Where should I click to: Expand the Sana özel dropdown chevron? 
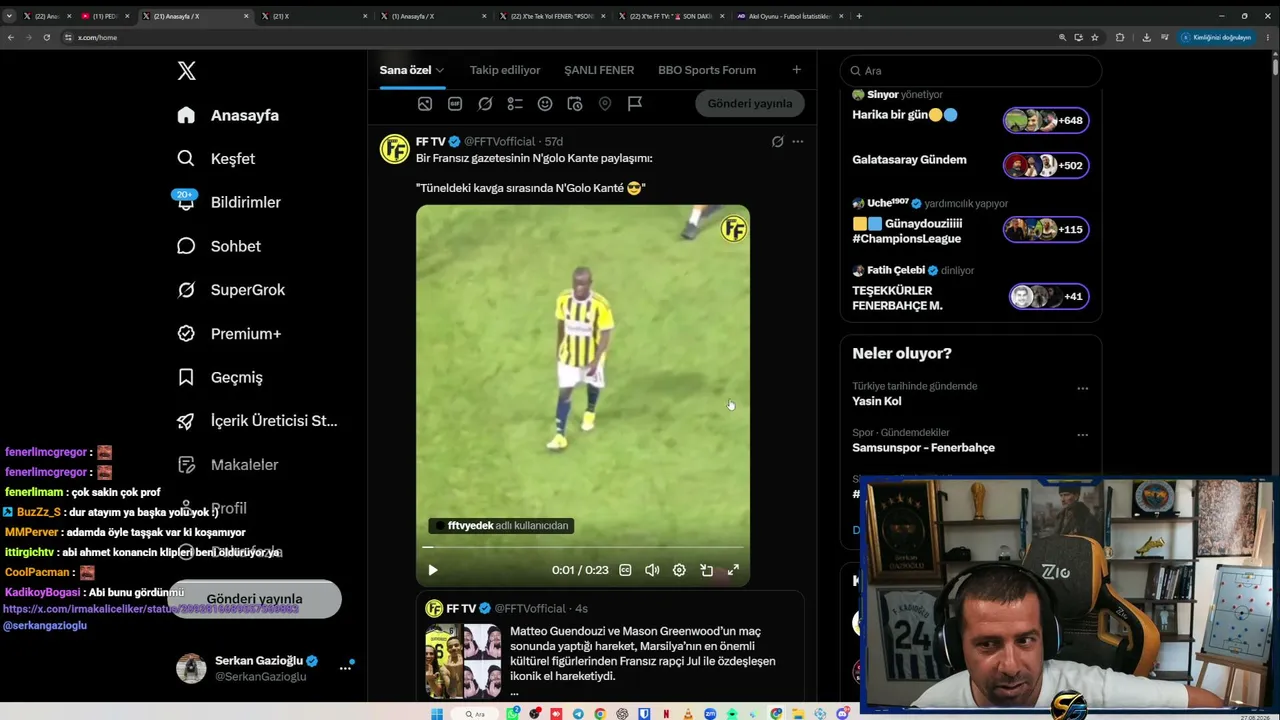440,70
